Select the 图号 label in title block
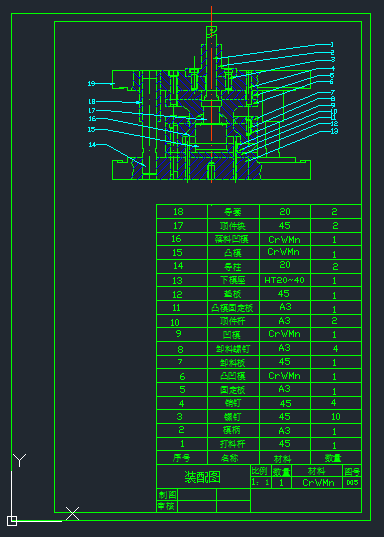The height and width of the screenshot is (537, 384). (x=352, y=472)
